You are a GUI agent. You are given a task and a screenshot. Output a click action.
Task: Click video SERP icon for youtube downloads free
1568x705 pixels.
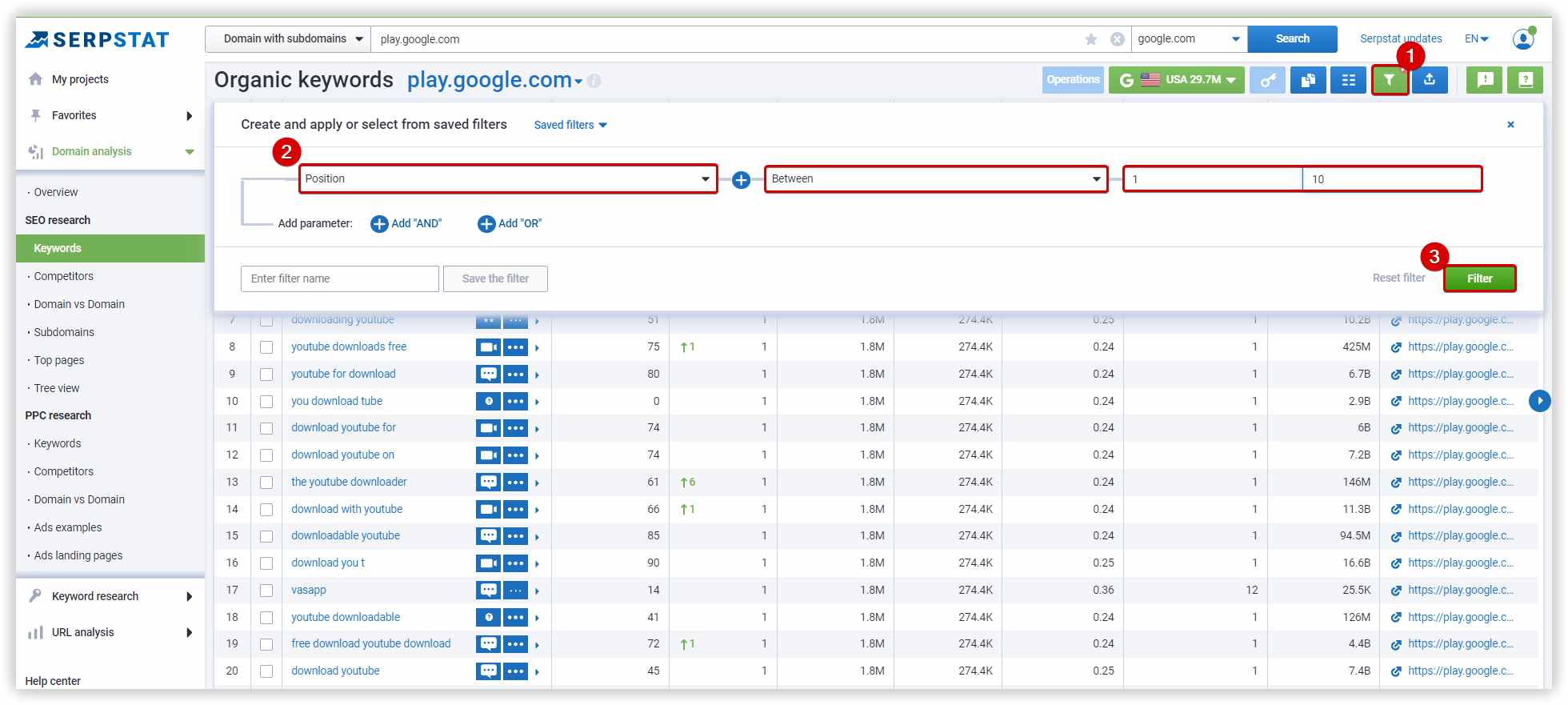pos(488,347)
